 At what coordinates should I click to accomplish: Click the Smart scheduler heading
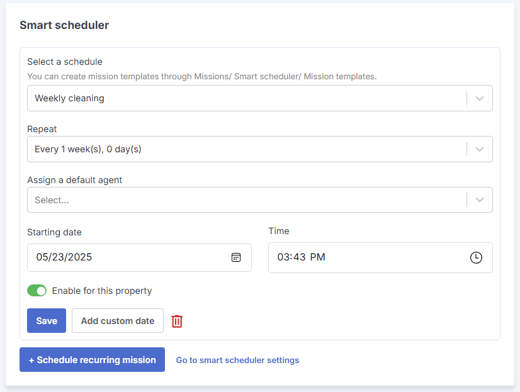[64, 25]
